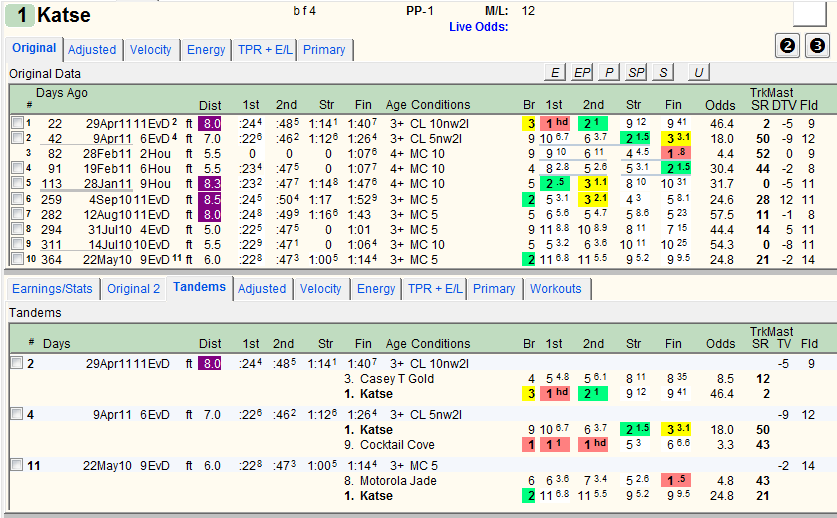Click the Odds column header in Tandems
This screenshot has width=837, height=518.
[x=721, y=343]
